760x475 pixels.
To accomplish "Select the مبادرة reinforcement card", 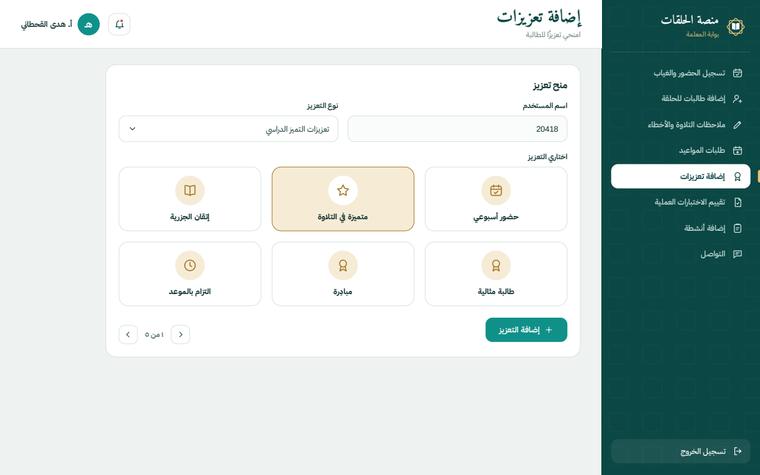I will coord(343,274).
